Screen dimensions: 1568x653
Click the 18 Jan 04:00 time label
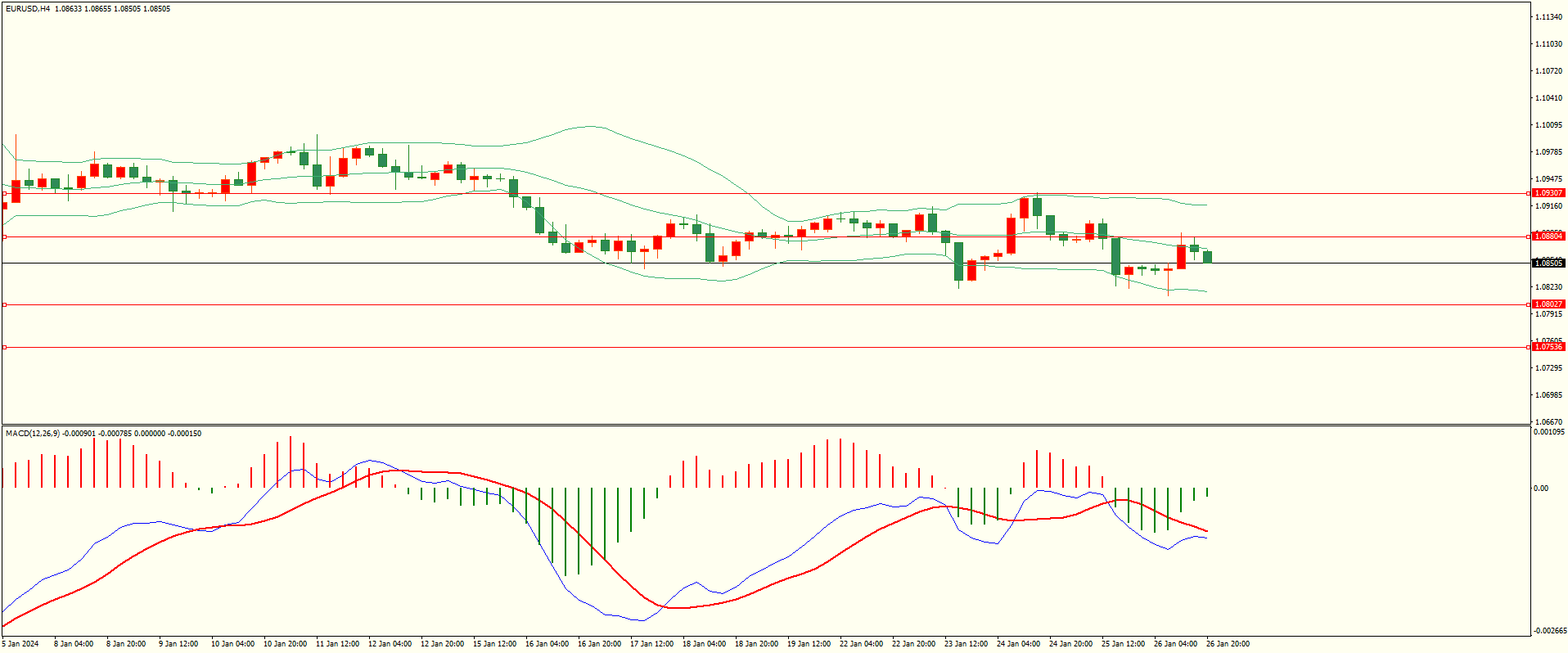click(x=704, y=644)
